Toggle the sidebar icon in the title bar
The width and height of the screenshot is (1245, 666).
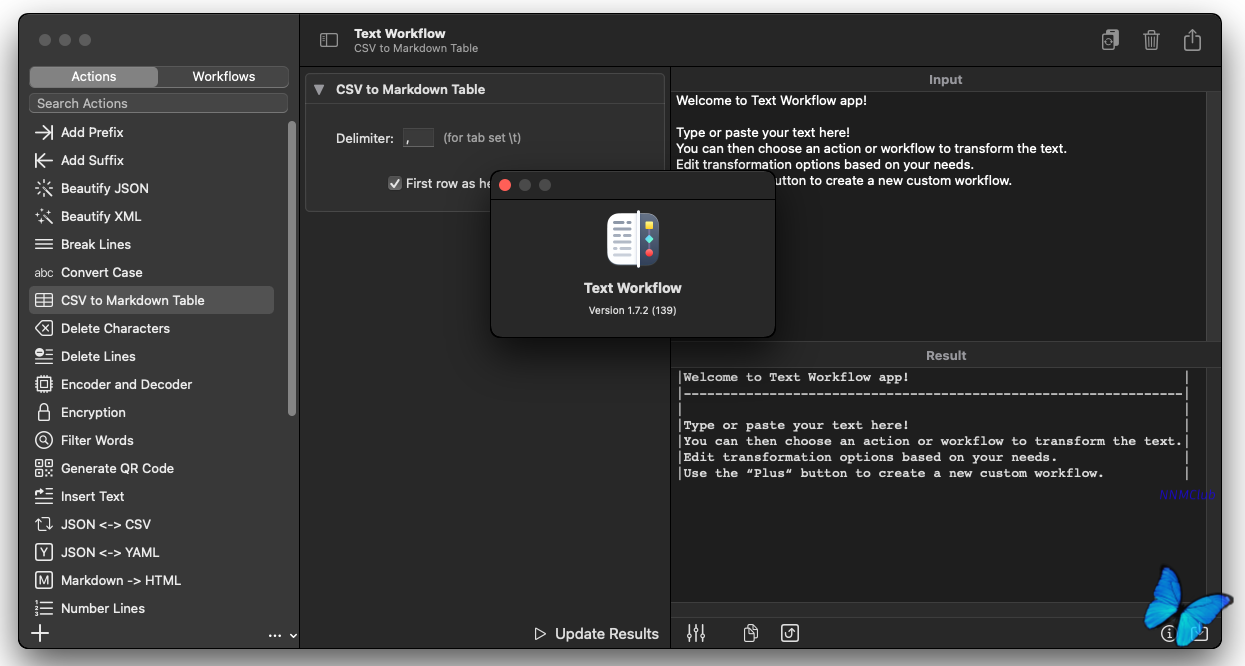[x=329, y=40]
